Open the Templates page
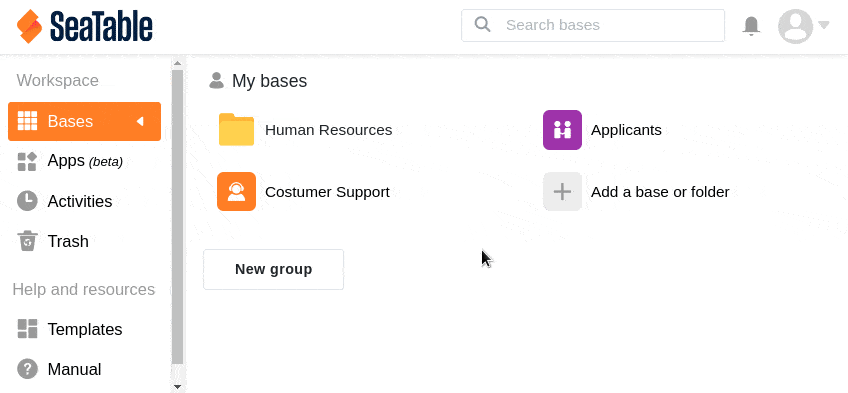 (84, 329)
